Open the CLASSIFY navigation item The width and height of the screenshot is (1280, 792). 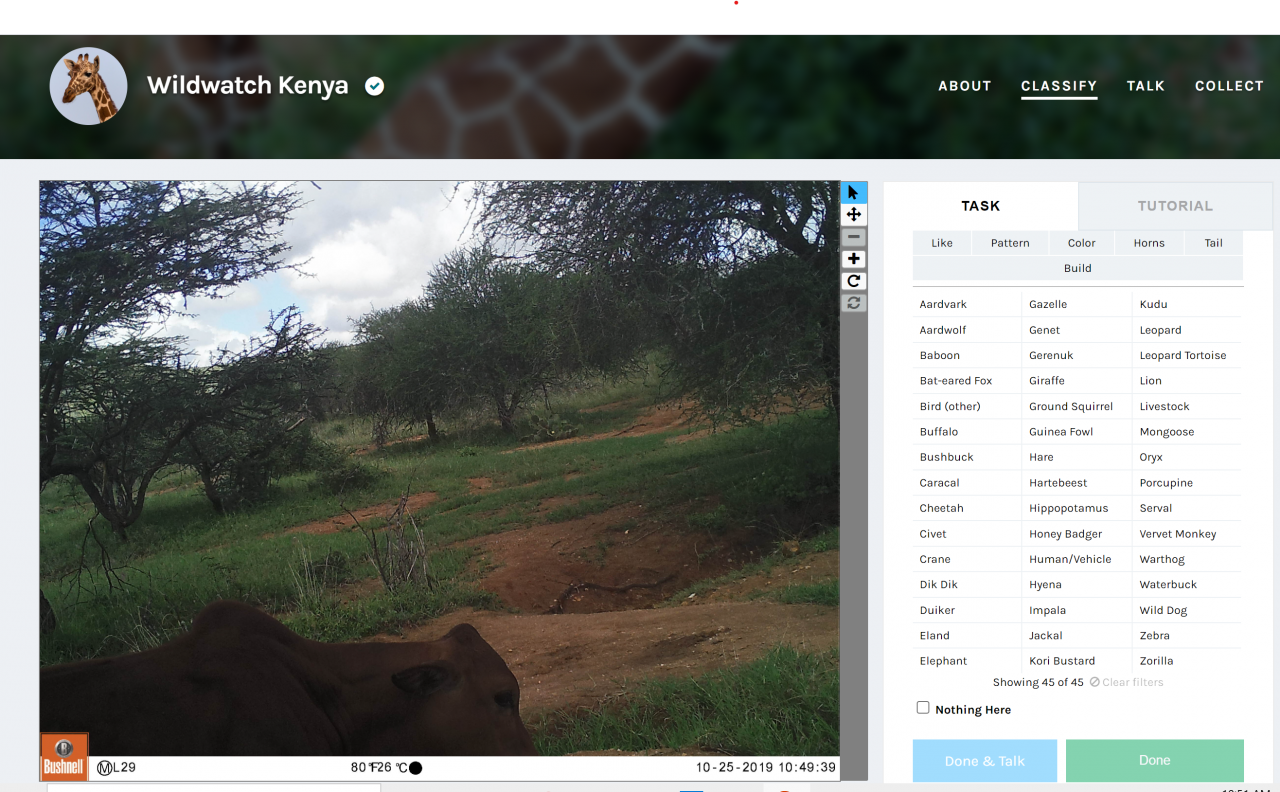pyautogui.click(x=1059, y=86)
